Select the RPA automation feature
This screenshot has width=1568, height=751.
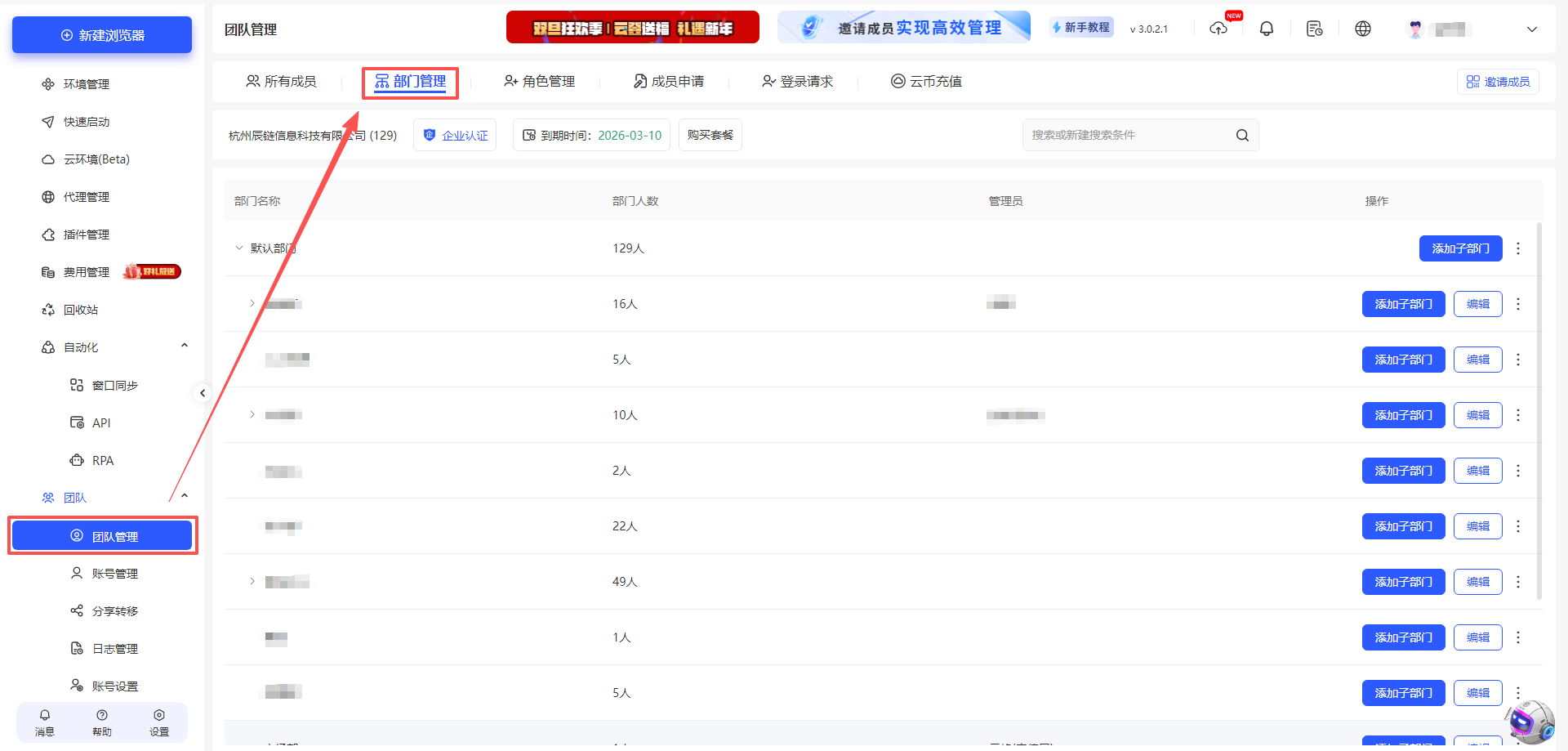click(102, 460)
